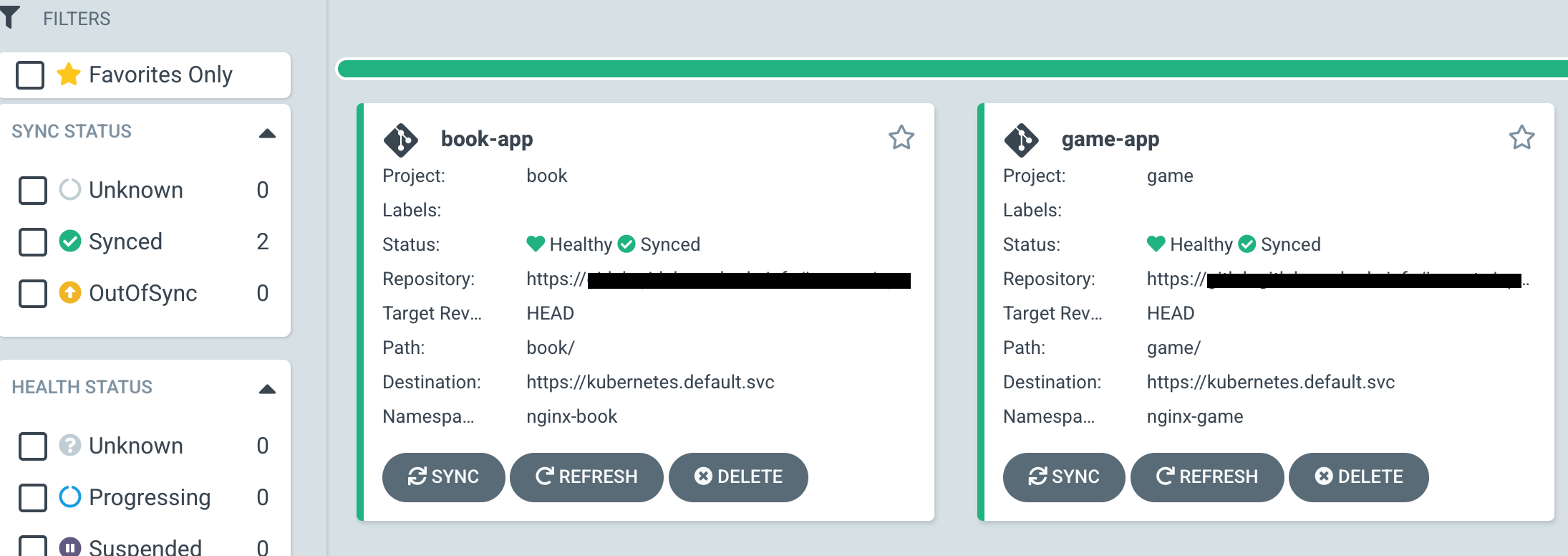1568x556 pixels.
Task: Click book-app Healthy heart status icon
Action: (536, 244)
